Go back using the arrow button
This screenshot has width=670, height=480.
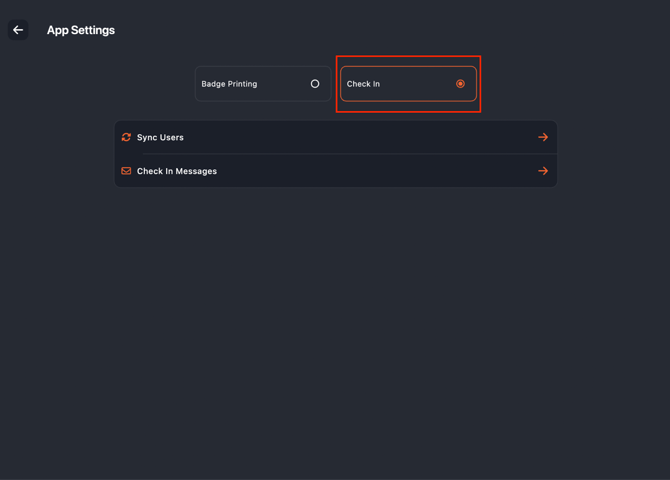(x=18, y=30)
